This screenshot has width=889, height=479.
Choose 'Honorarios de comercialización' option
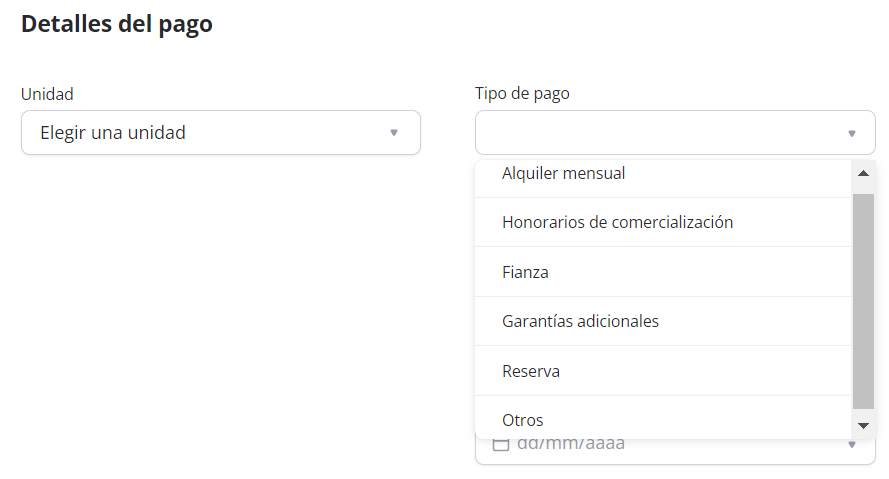pos(617,222)
